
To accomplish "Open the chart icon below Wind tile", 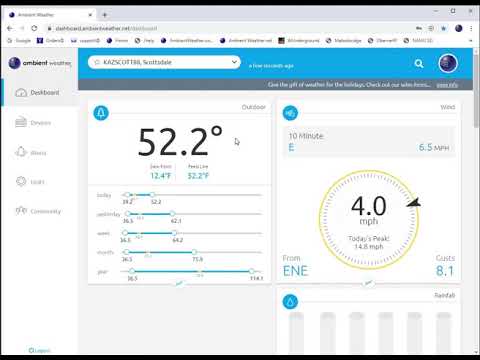I will point(368,283).
